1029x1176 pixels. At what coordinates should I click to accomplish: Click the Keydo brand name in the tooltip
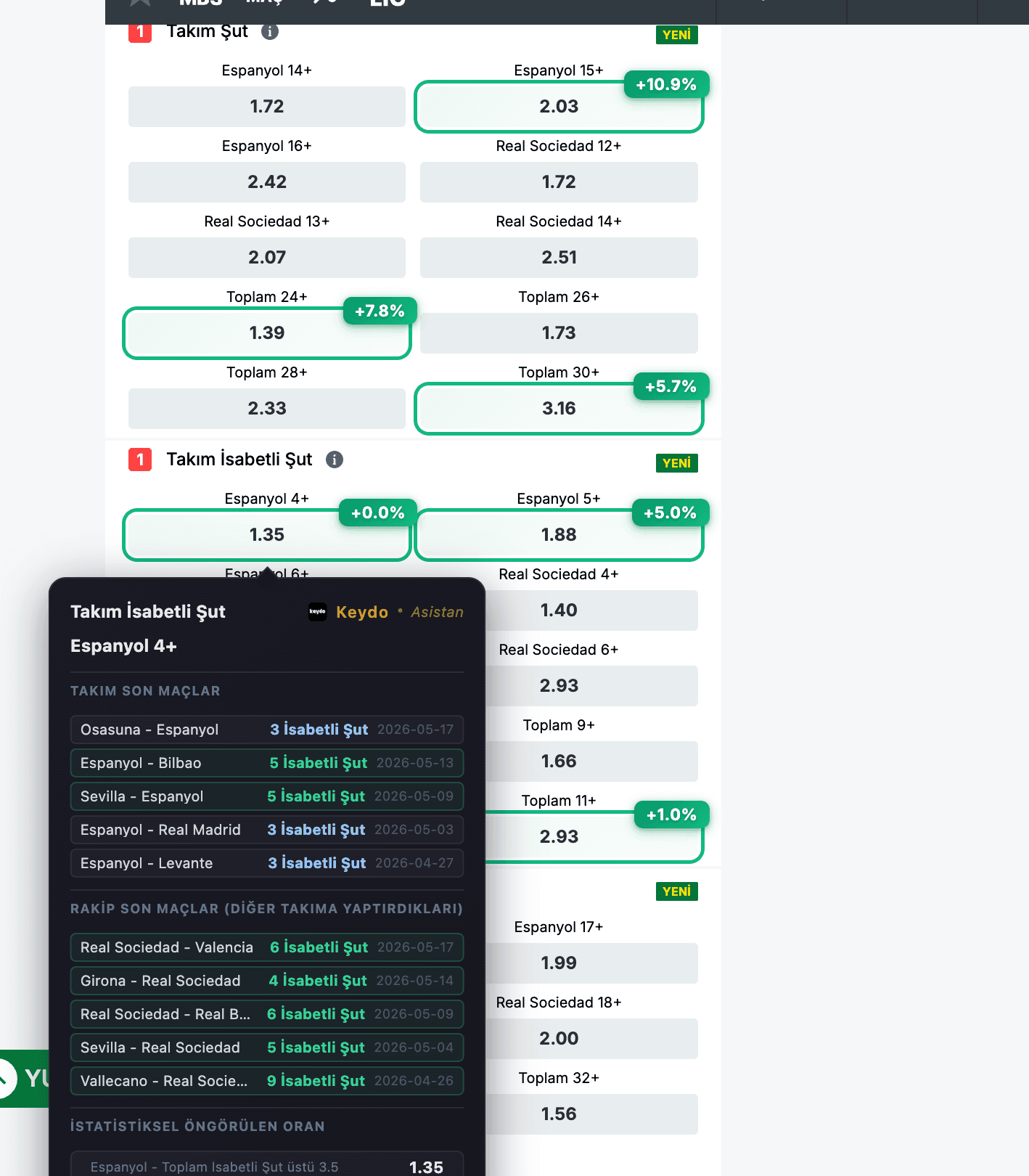(x=362, y=612)
